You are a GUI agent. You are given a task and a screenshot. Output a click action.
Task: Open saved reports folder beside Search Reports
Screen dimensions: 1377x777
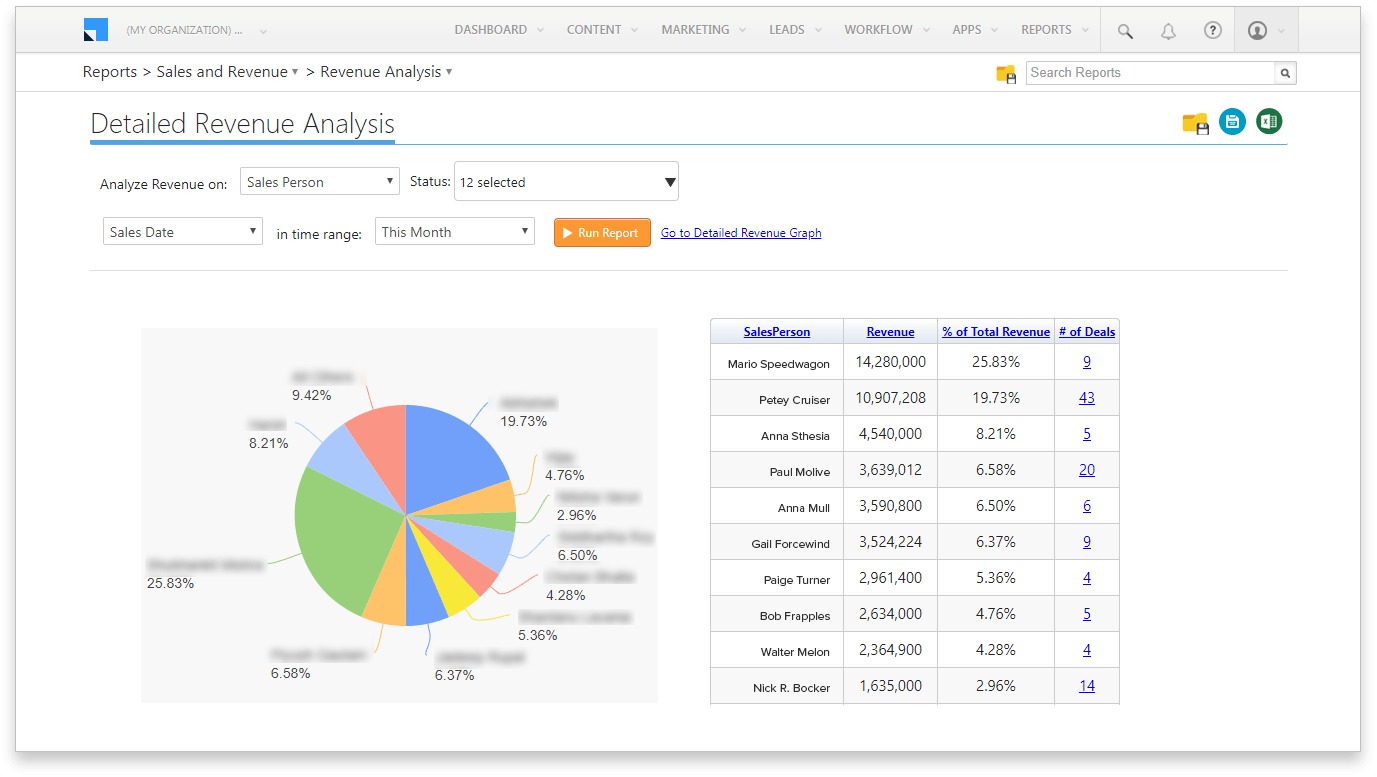1005,73
